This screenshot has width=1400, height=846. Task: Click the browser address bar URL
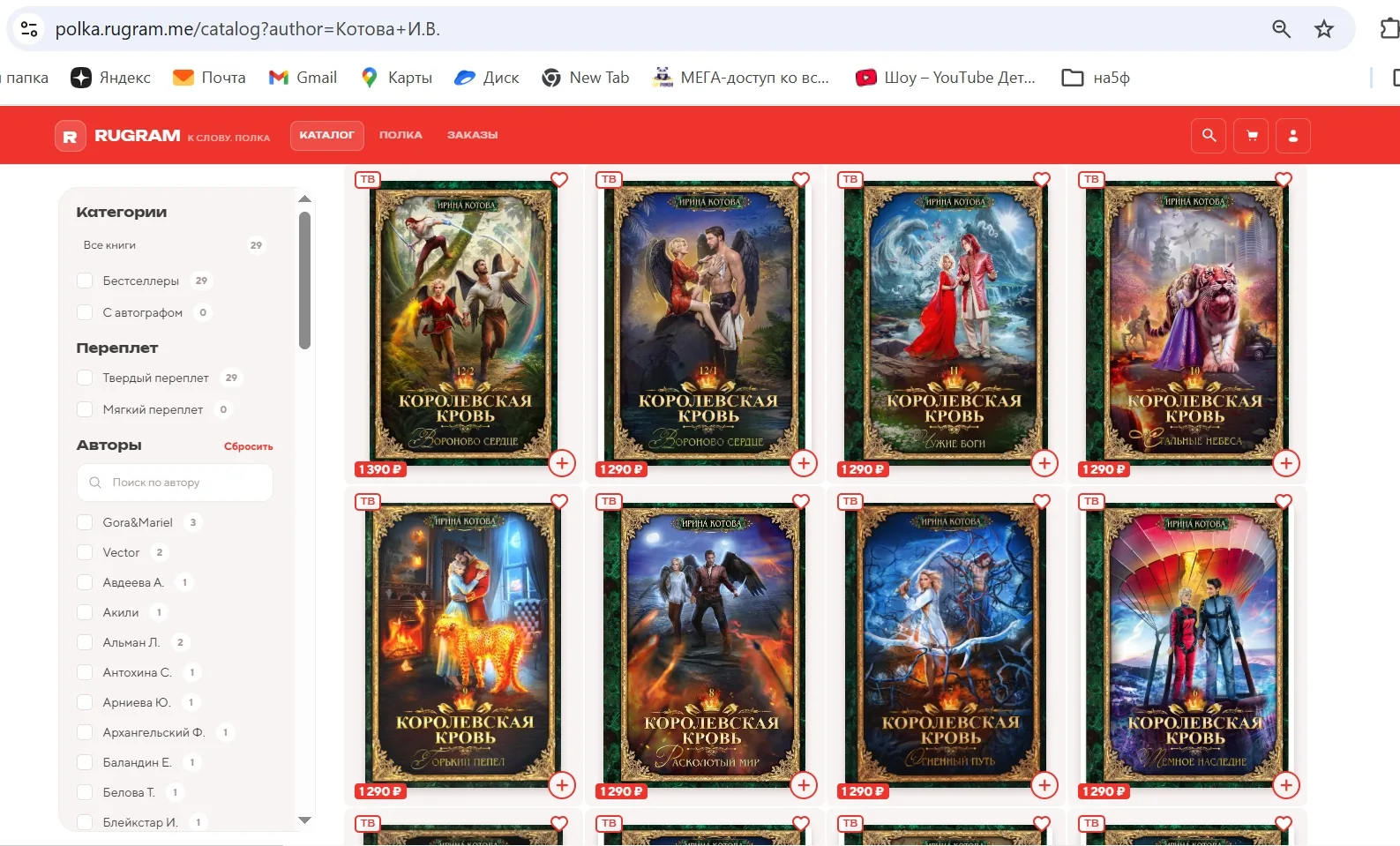click(247, 29)
